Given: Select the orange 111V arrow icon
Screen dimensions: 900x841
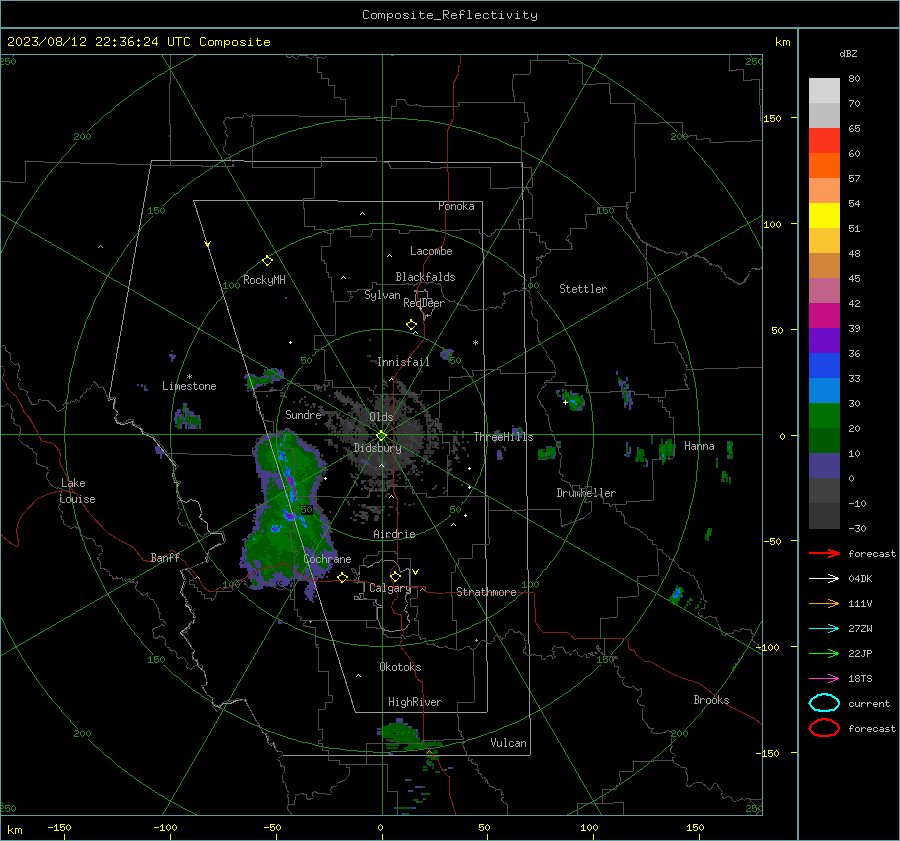Looking at the screenshot, I should click(x=824, y=603).
